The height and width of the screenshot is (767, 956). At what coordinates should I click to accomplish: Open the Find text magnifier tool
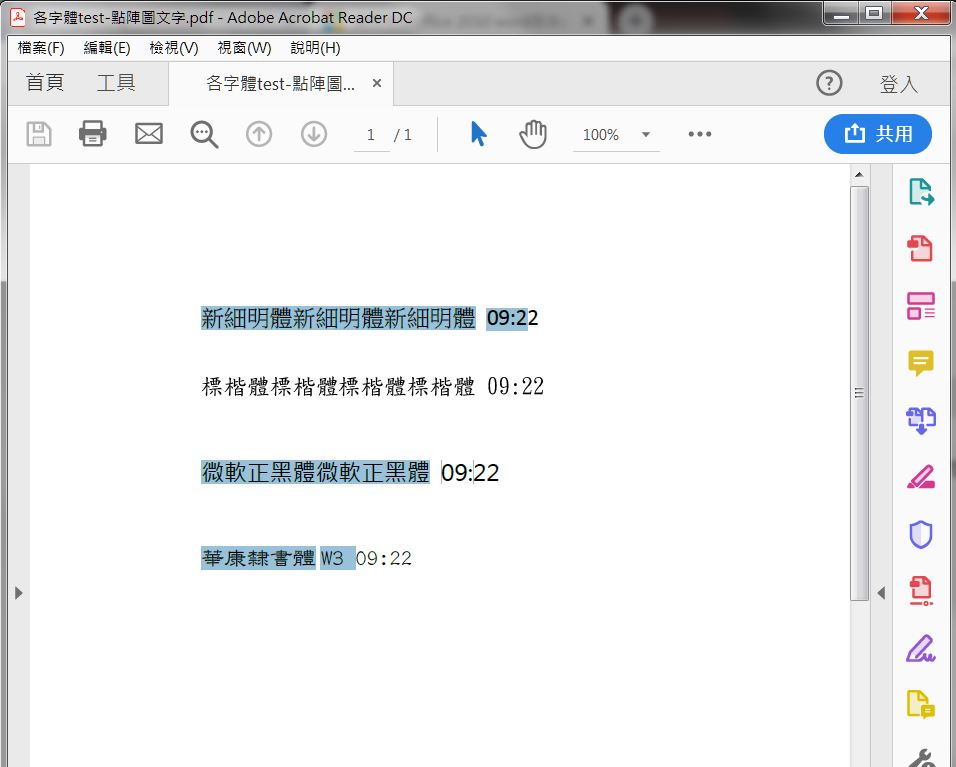click(x=204, y=134)
